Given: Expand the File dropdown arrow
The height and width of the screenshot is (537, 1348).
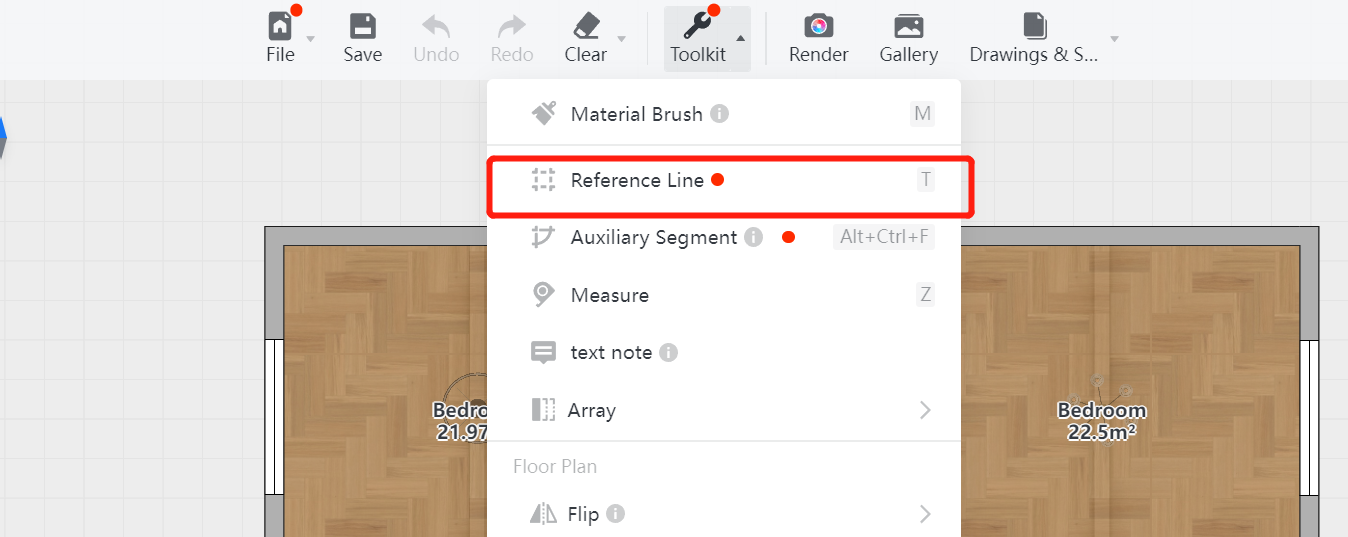Looking at the screenshot, I should click(x=311, y=39).
